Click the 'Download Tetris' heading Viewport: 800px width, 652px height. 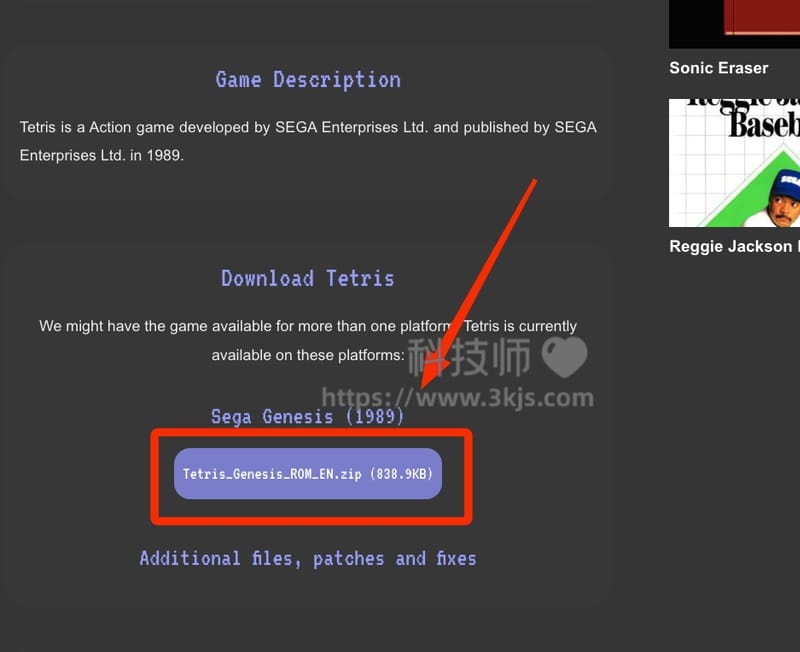pyautogui.click(x=308, y=279)
